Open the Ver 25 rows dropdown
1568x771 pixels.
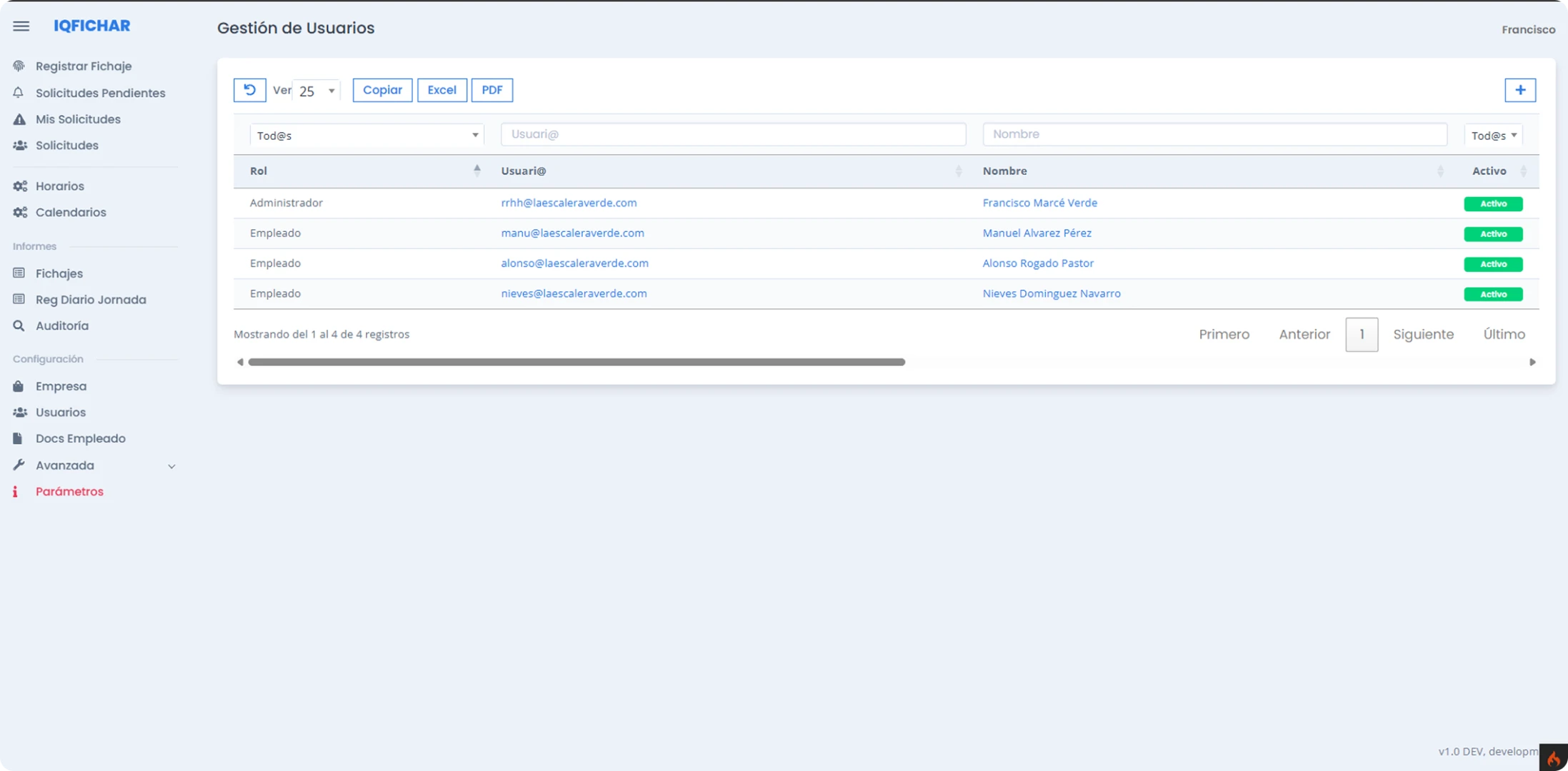pos(316,91)
